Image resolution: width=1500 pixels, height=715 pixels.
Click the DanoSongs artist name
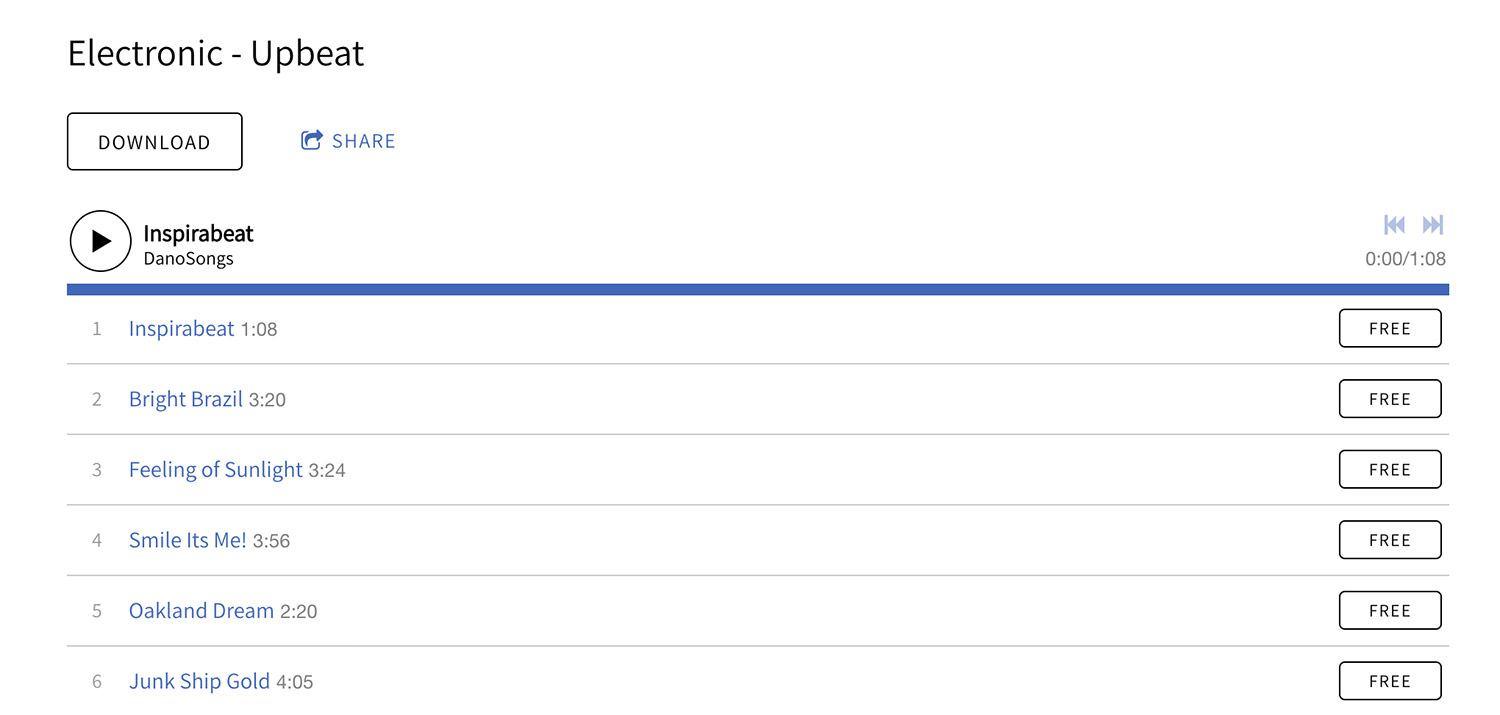tap(189, 259)
